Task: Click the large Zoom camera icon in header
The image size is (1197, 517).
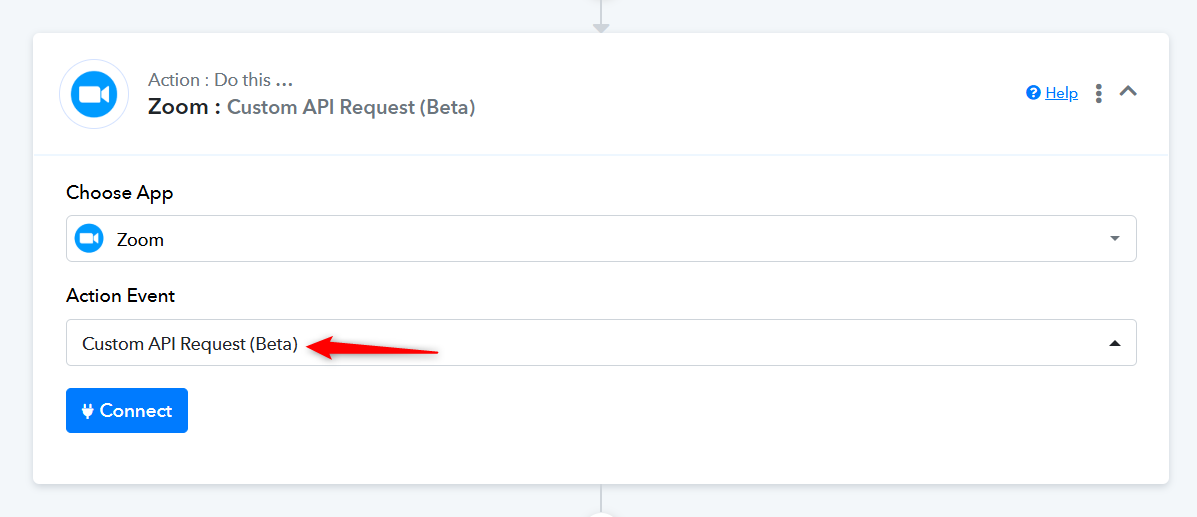Action: 94,94
